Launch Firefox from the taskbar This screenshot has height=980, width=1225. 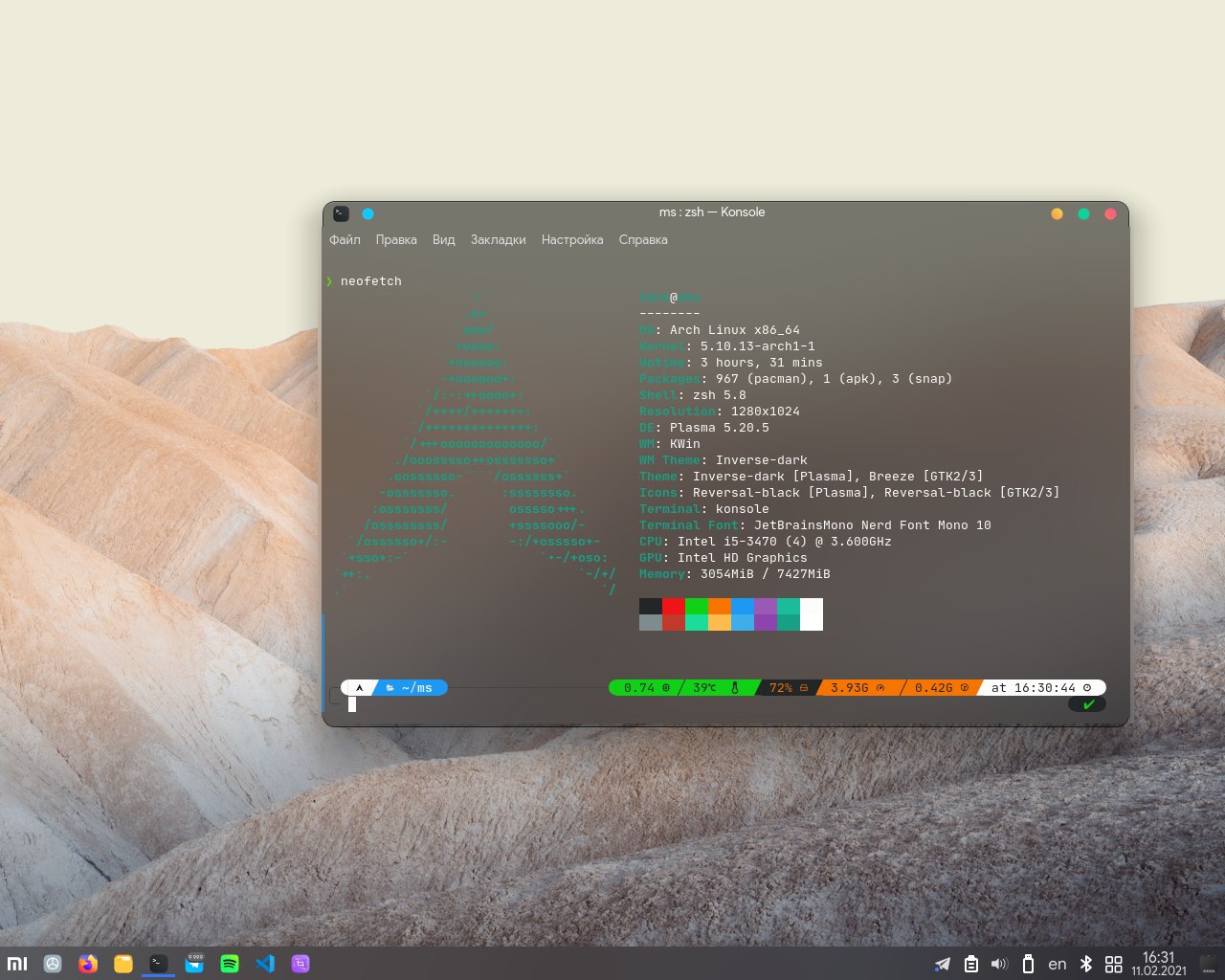point(88,964)
